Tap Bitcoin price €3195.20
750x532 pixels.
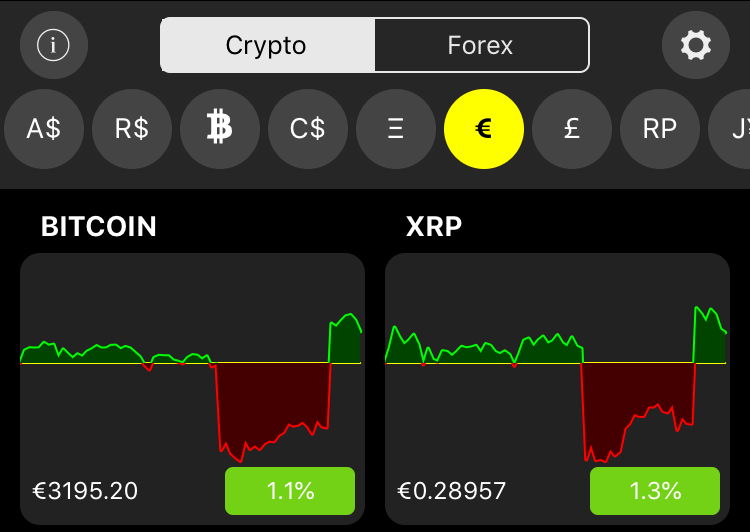pos(85,491)
